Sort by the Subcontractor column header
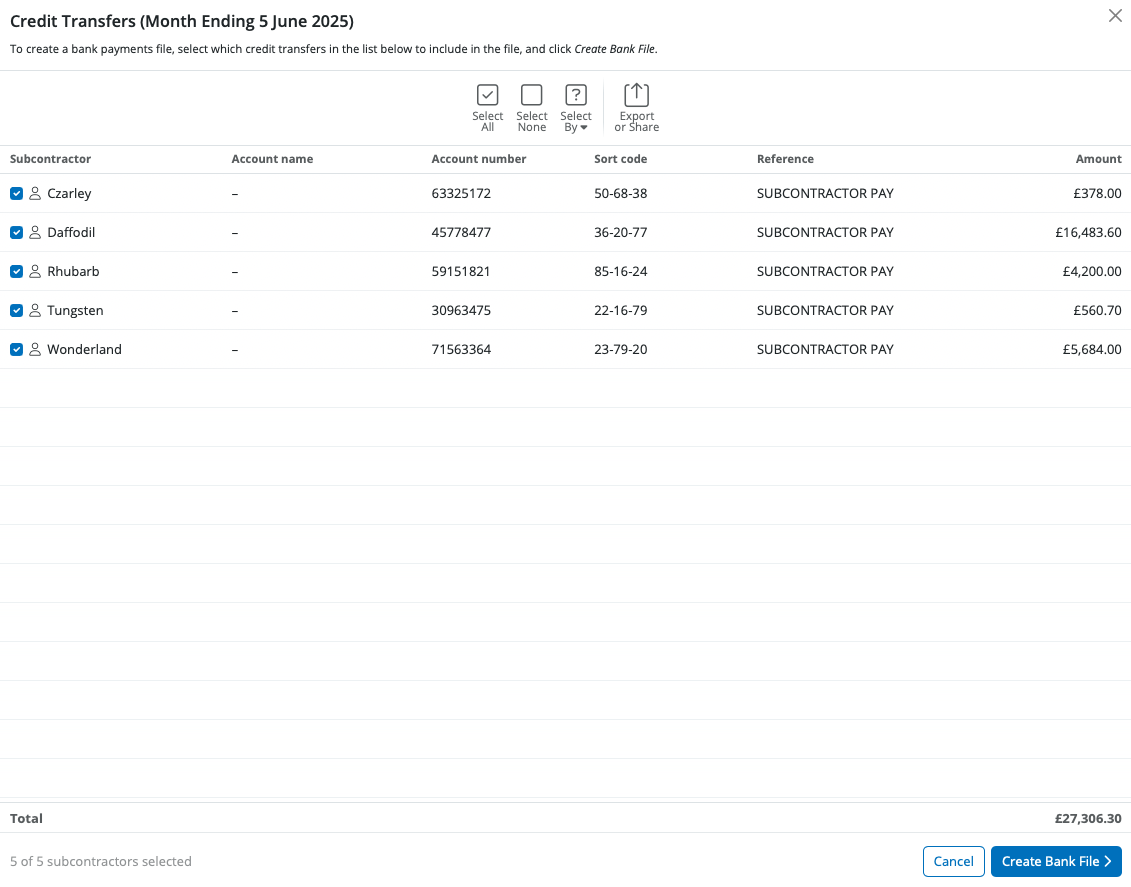The image size is (1131, 887). coord(50,159)
